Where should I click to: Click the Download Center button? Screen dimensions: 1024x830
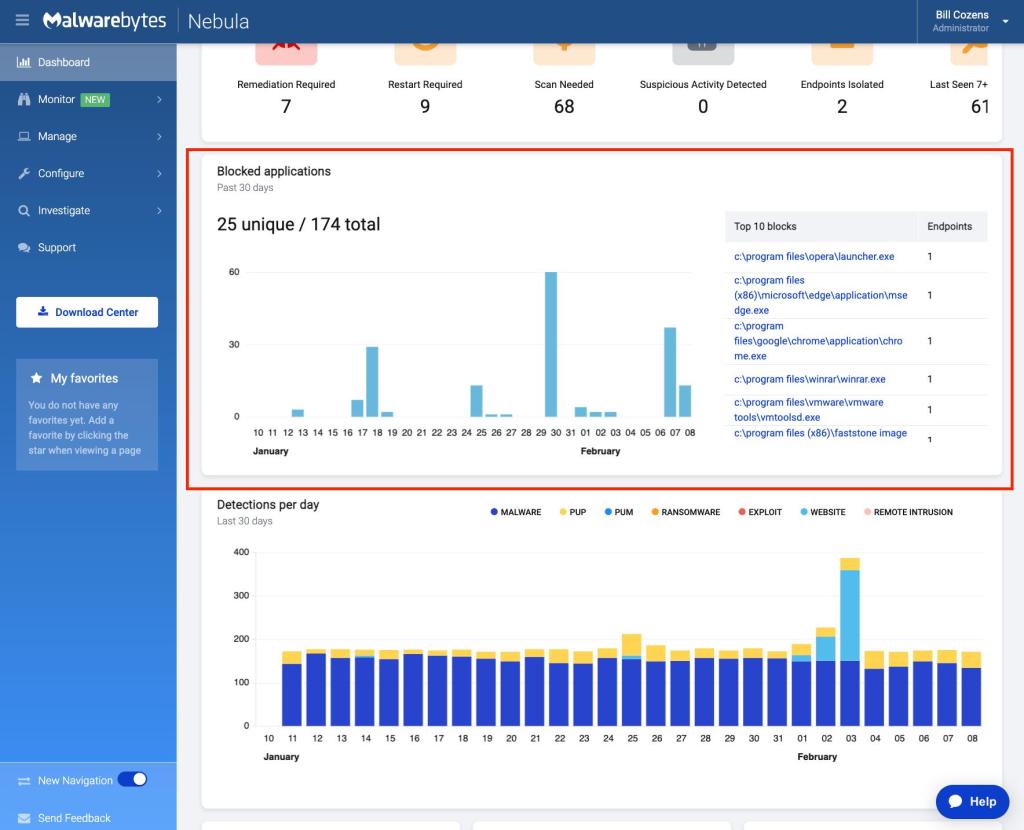tap(87, 312)
